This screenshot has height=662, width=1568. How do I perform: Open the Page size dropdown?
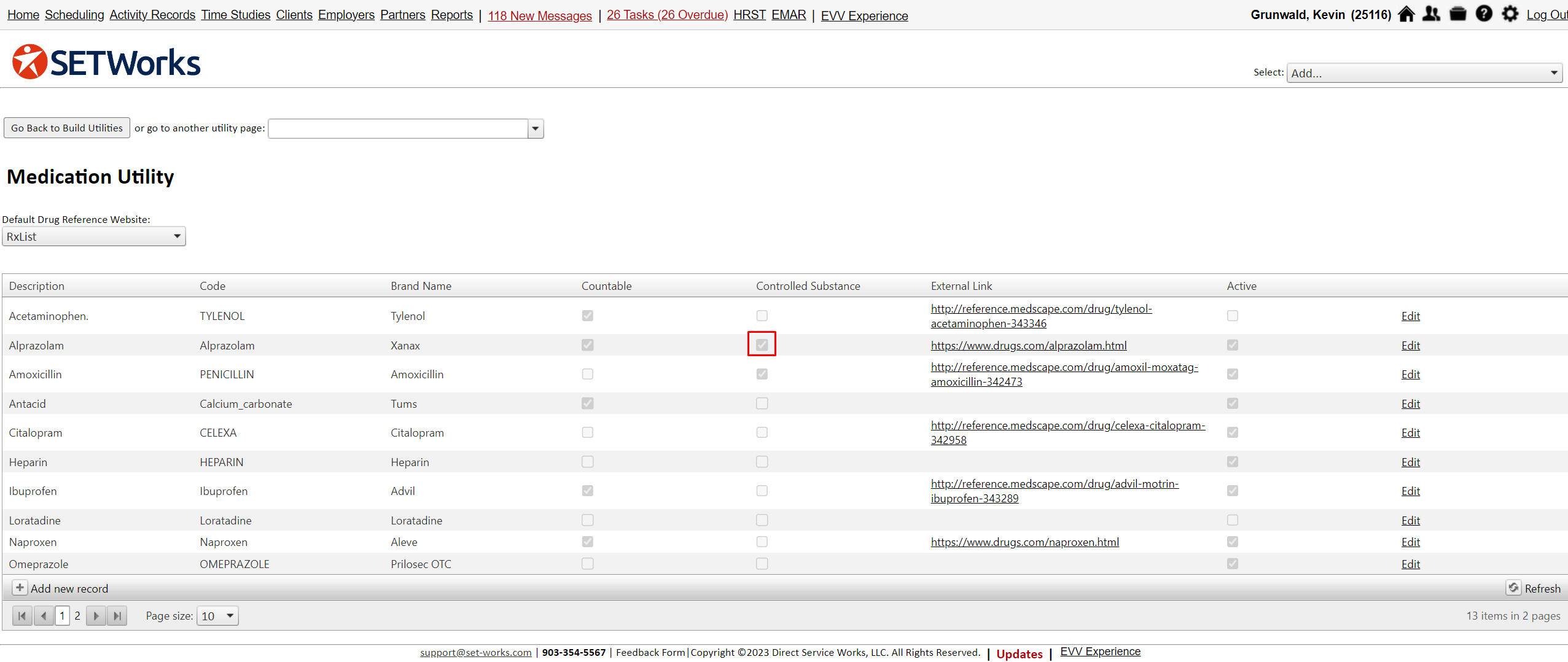coord(217,616)
